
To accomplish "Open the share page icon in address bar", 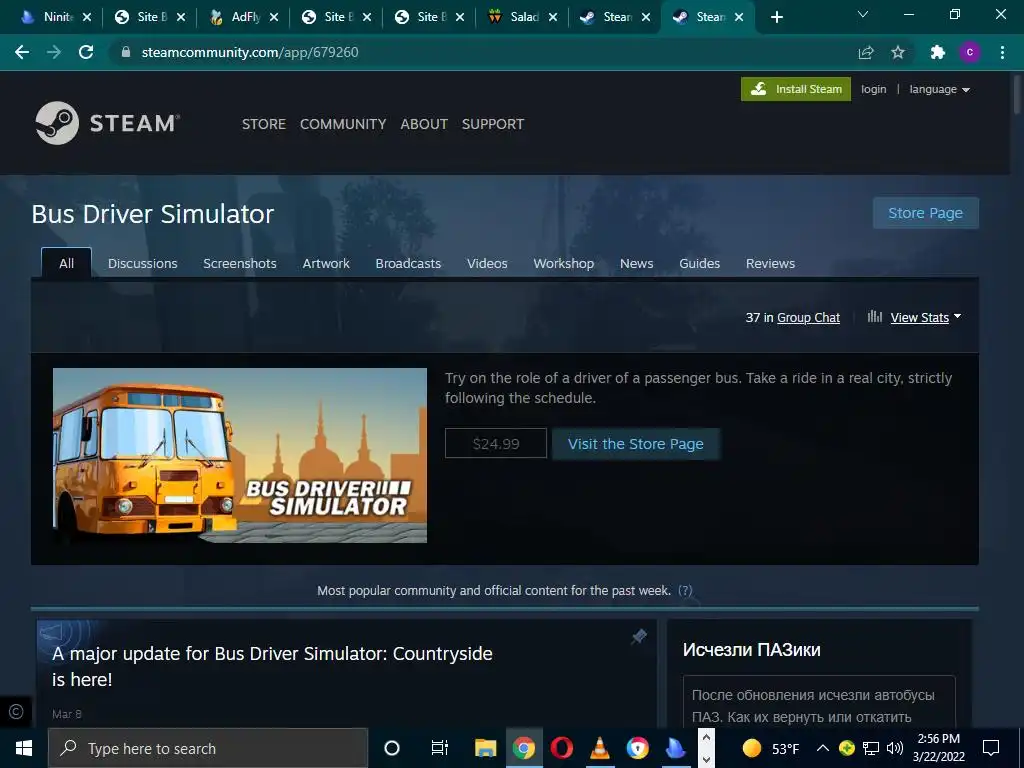I will pyautogui.click(x=866, y=52).
